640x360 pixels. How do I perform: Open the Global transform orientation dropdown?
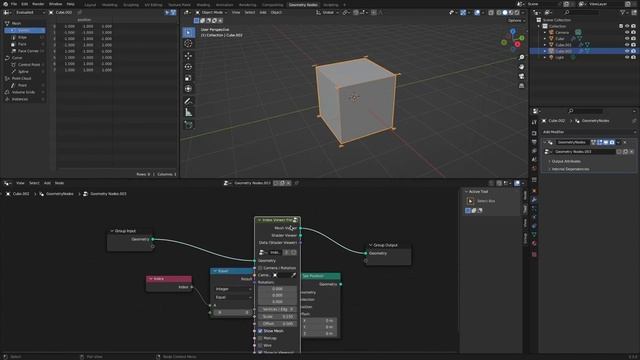point(327,13)
